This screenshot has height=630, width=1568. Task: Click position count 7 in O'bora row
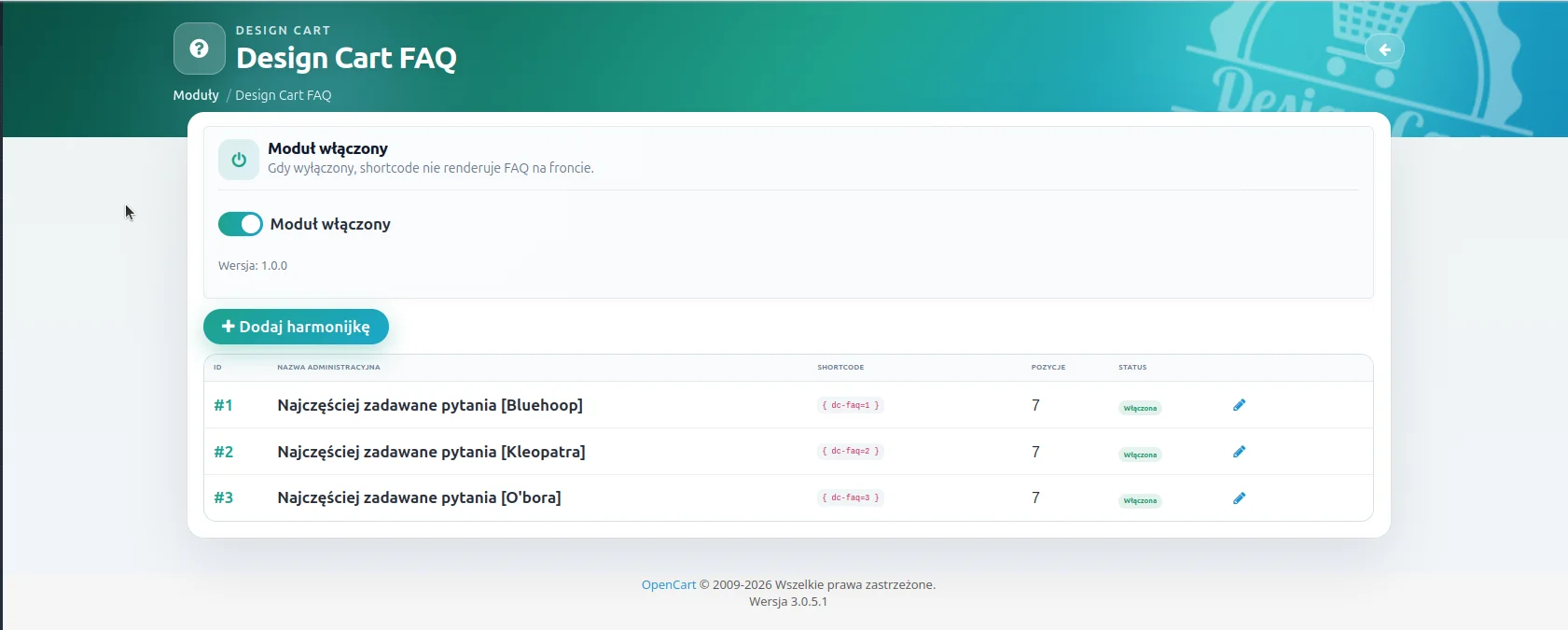[x=1035, y=497]
